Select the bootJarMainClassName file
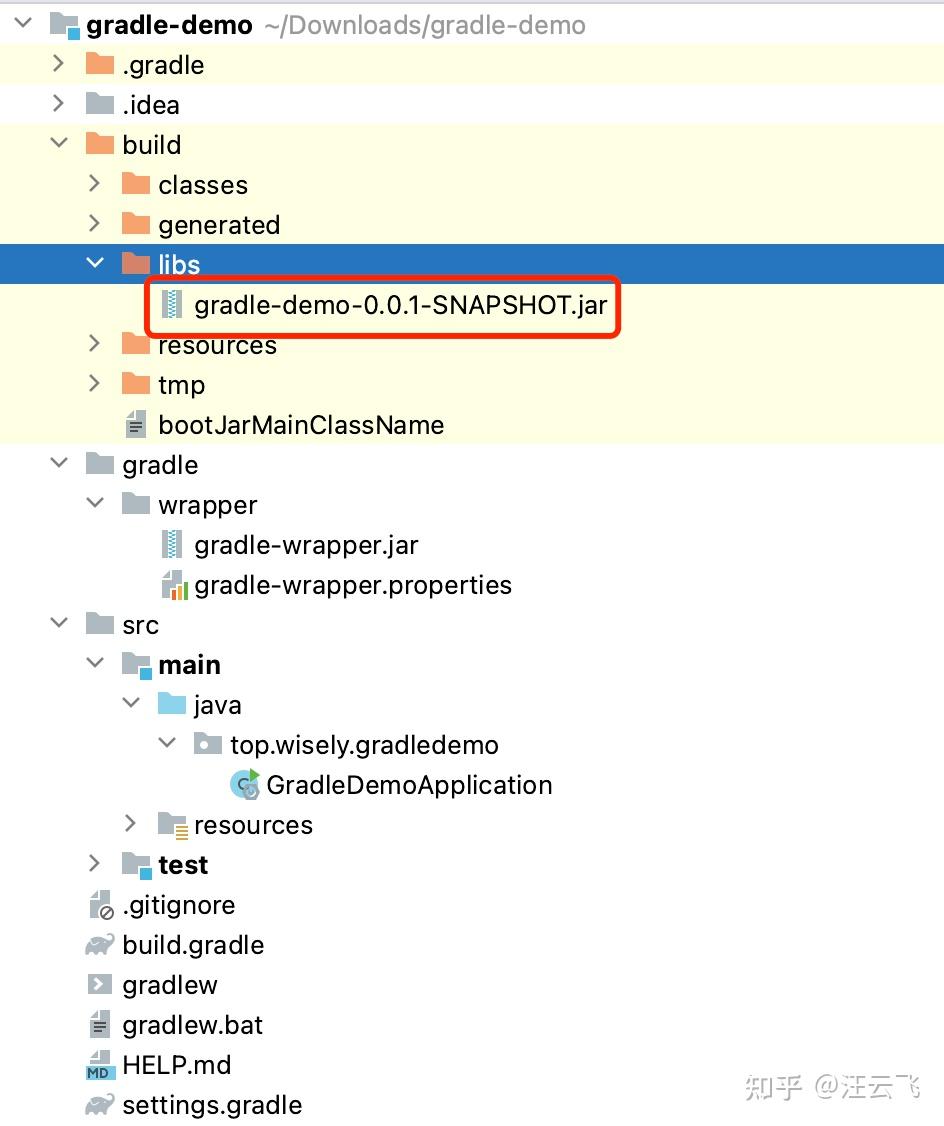Image resolution: width=944 pixels, height=1126 pixels. pos(301,424)
